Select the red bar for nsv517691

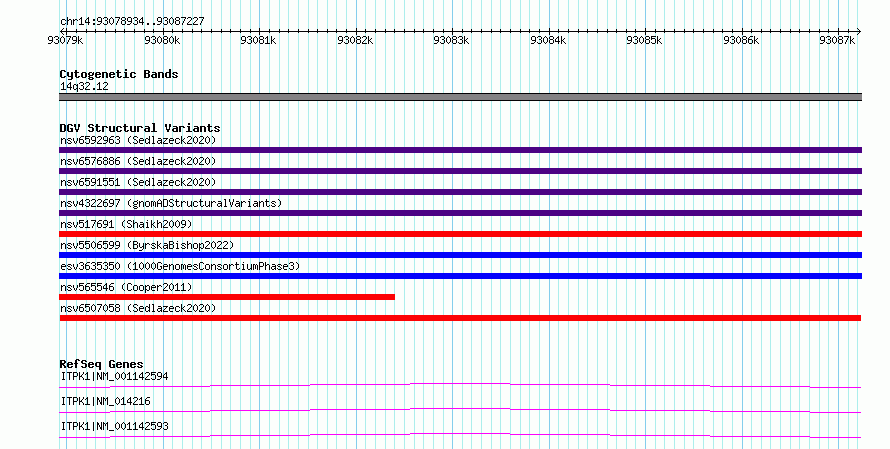pos(460,234)
